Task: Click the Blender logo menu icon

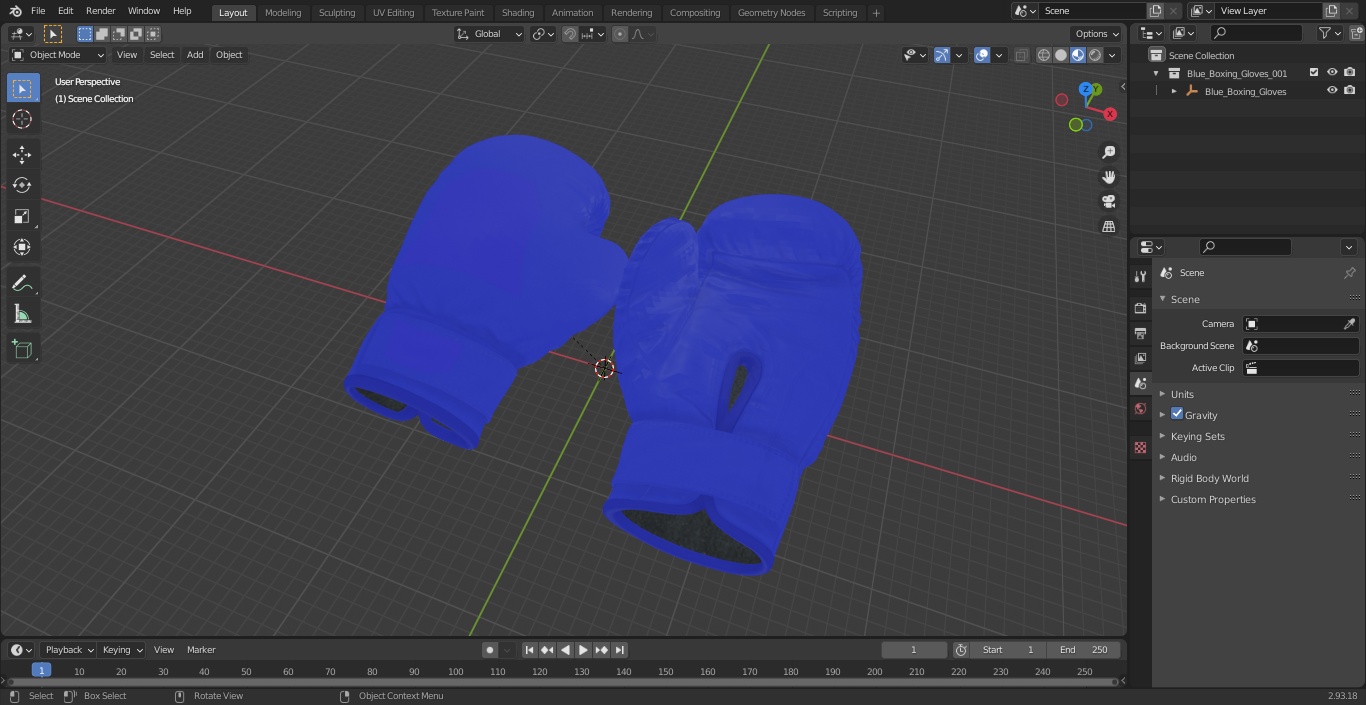Action: (15, 11)
